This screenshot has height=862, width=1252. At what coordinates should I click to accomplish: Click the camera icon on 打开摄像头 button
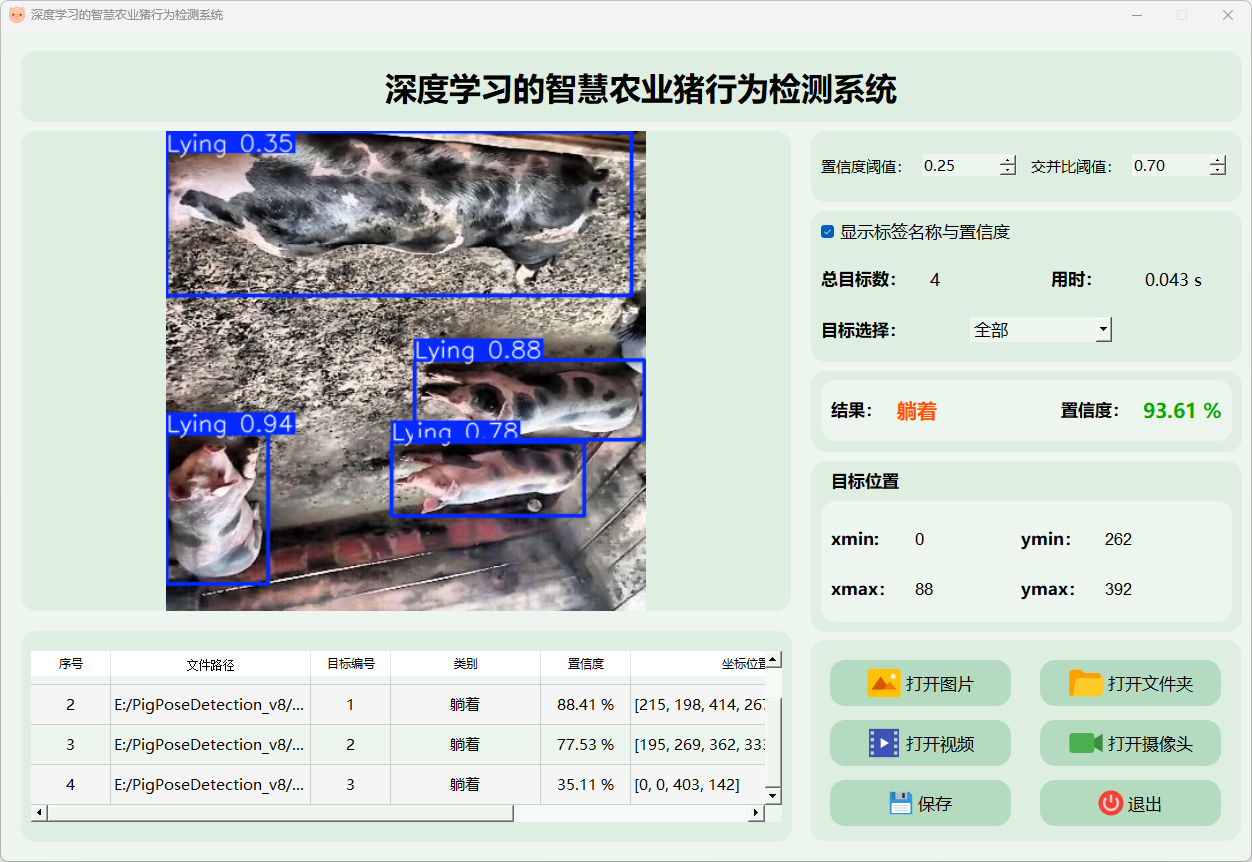pyautogui.click(x=1085, y=743)
